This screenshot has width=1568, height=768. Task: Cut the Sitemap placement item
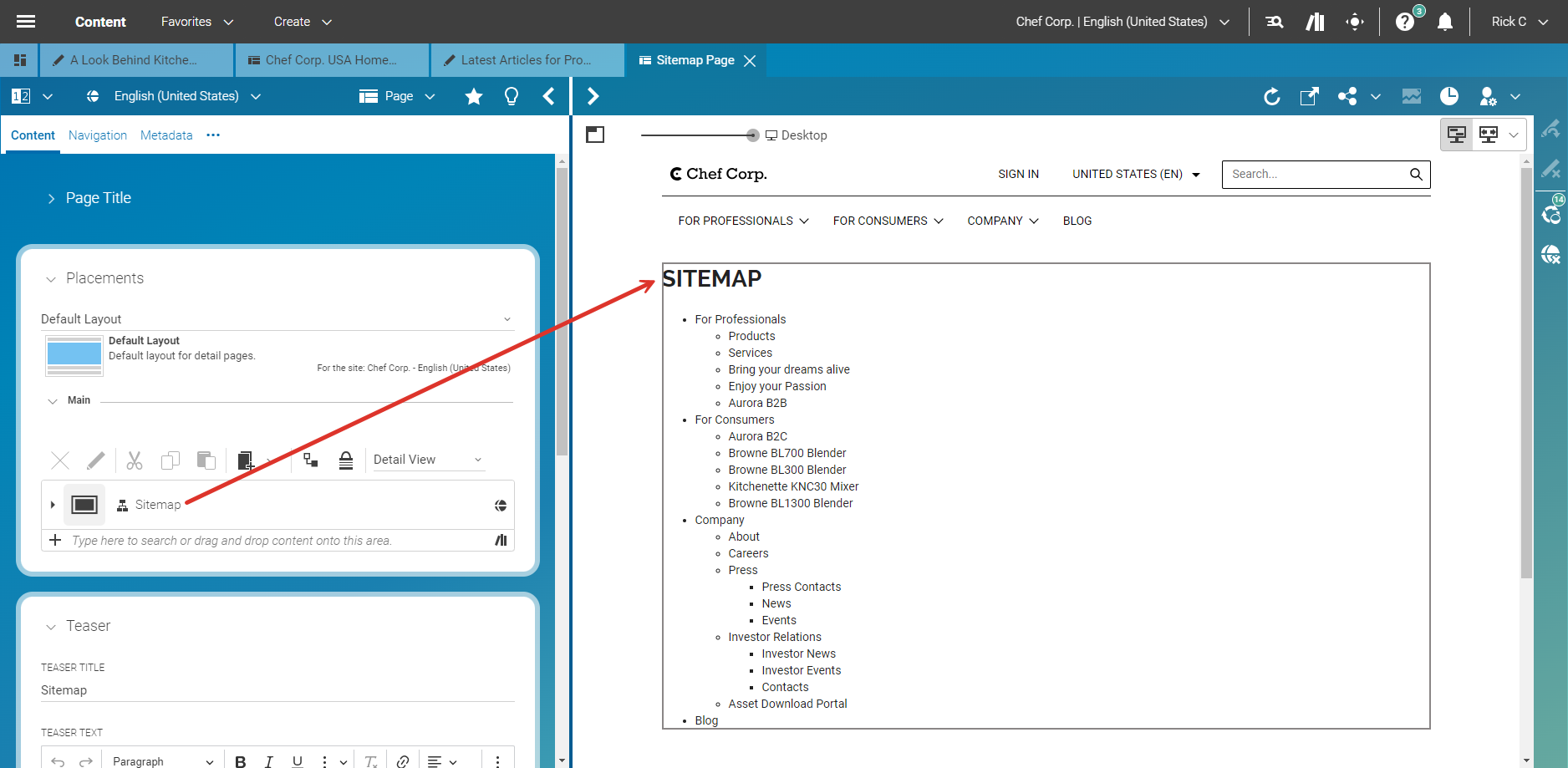[x=134, y=460]
